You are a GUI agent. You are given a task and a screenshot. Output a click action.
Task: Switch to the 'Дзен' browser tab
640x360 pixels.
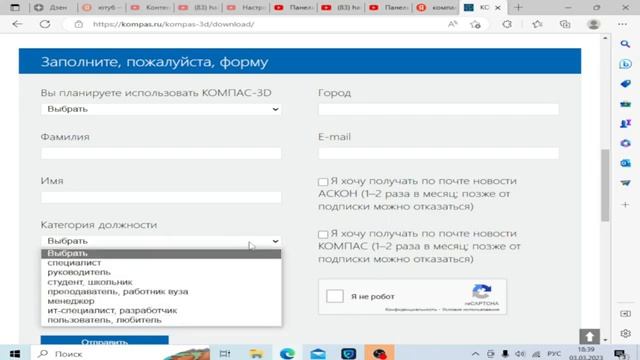point(52,7)
